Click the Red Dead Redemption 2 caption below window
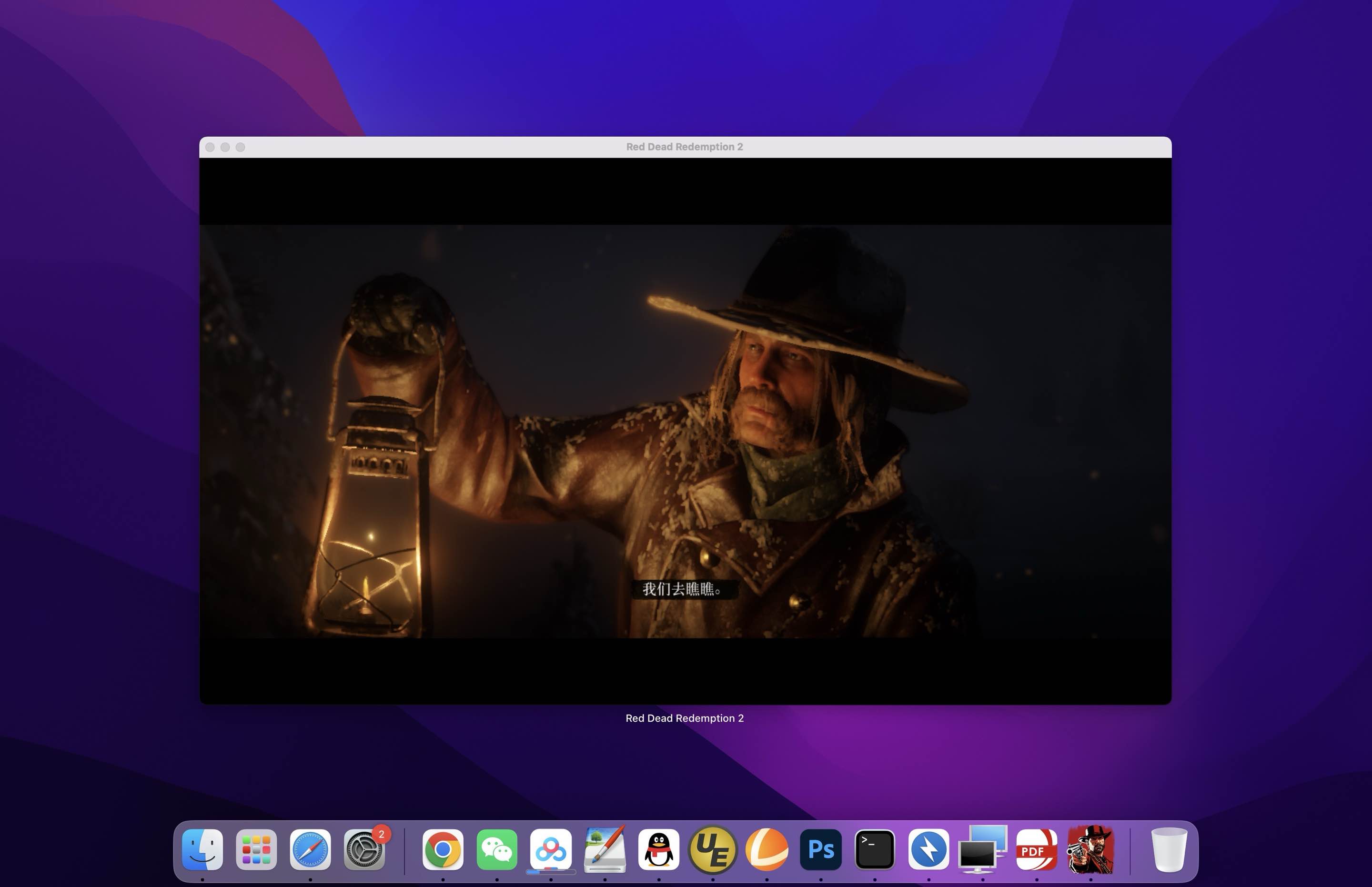1372x887 pixels. point(685,718)
